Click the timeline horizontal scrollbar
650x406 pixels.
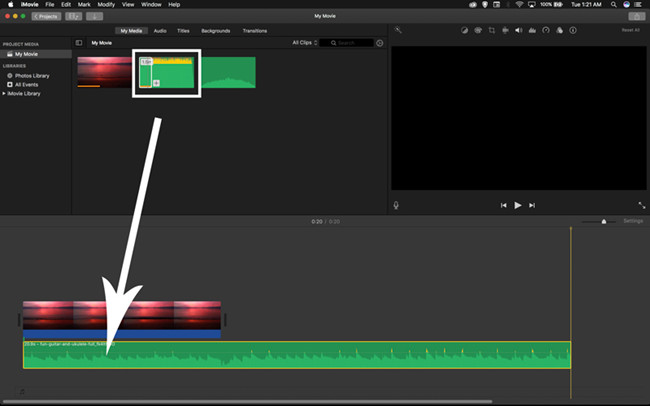tap(247, 401)
